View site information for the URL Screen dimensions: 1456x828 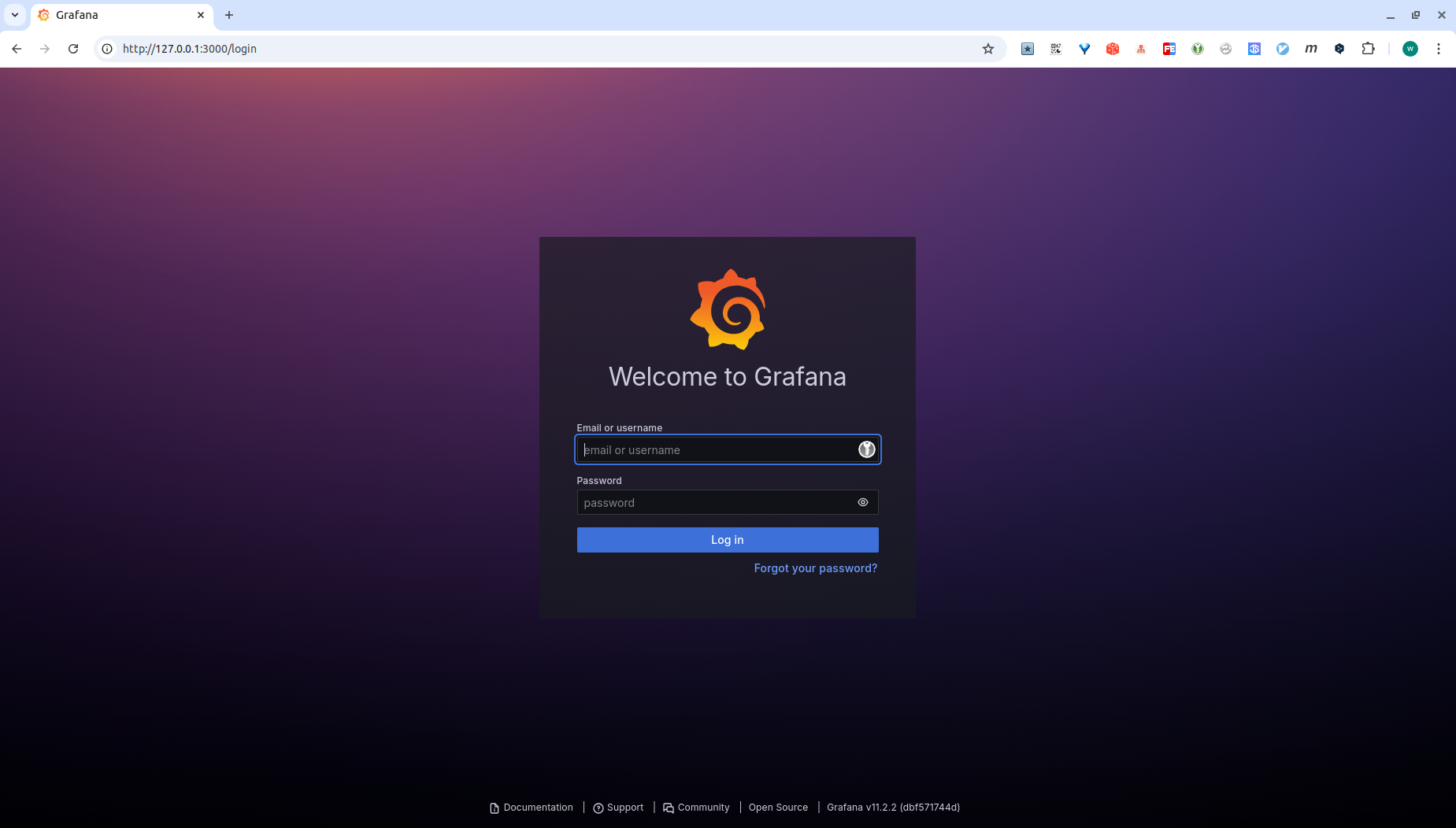point(107,49)
